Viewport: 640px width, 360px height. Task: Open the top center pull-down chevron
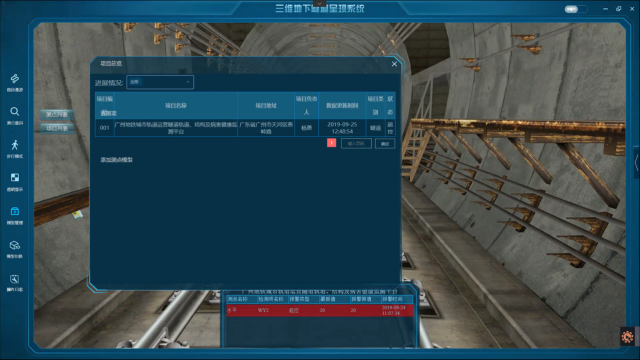[x=320, y=4]
